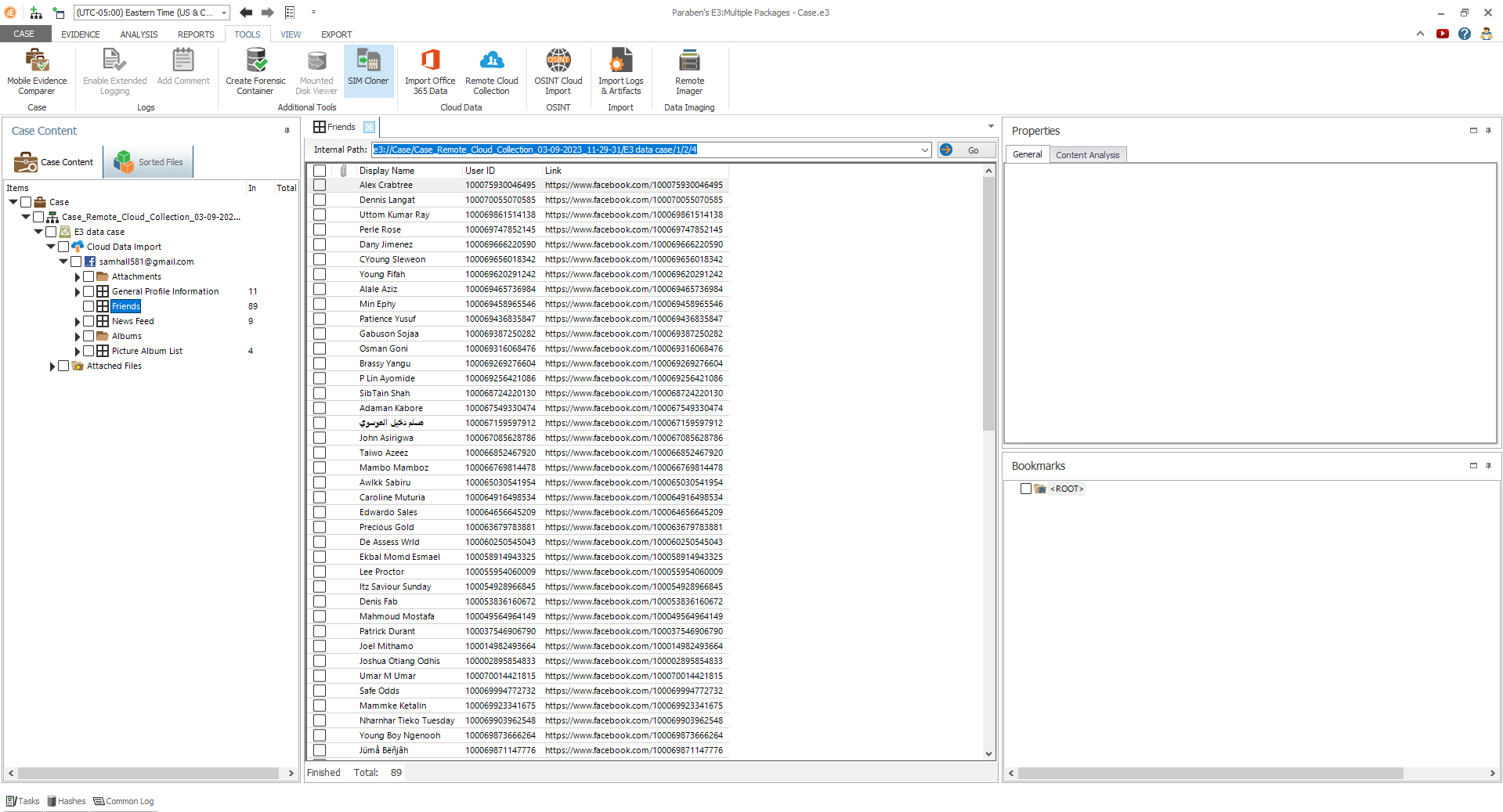The height and width of the screenshot is (812, 1503).
Task: Check the Attached Files tree checkbox
Action: 63,366
